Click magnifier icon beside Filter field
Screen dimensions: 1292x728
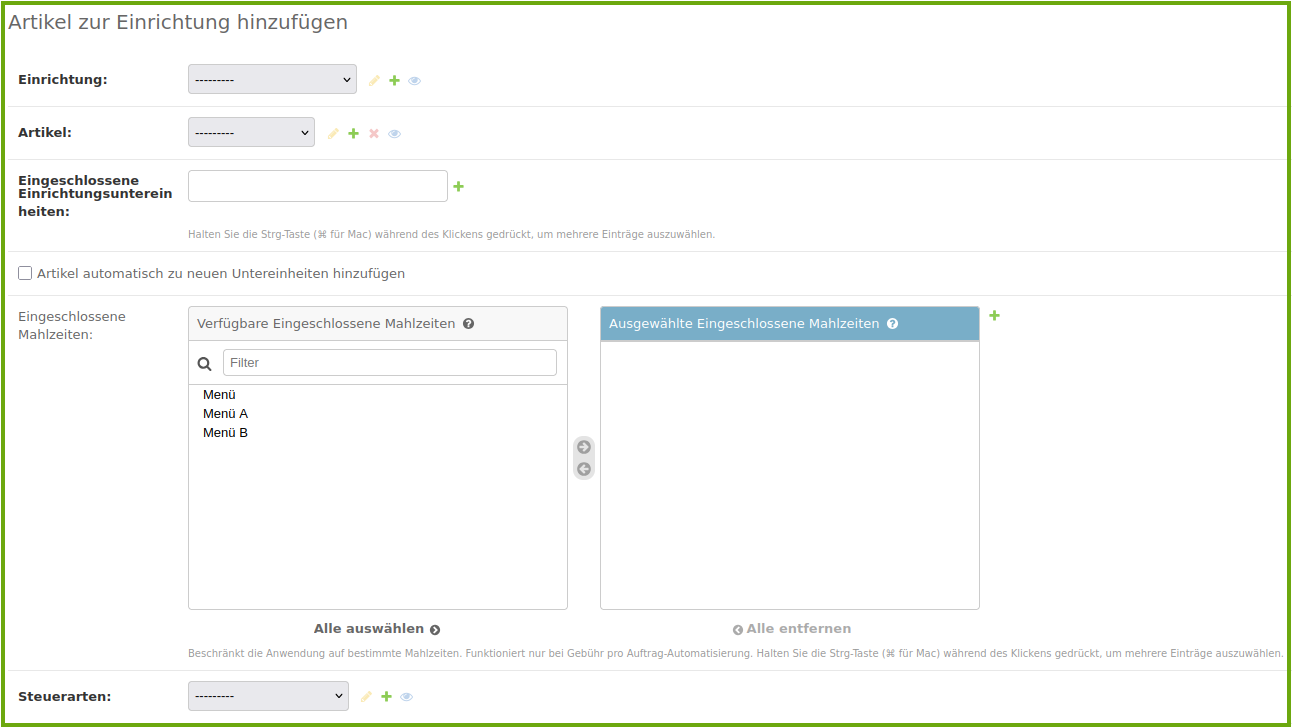point(205,364)
